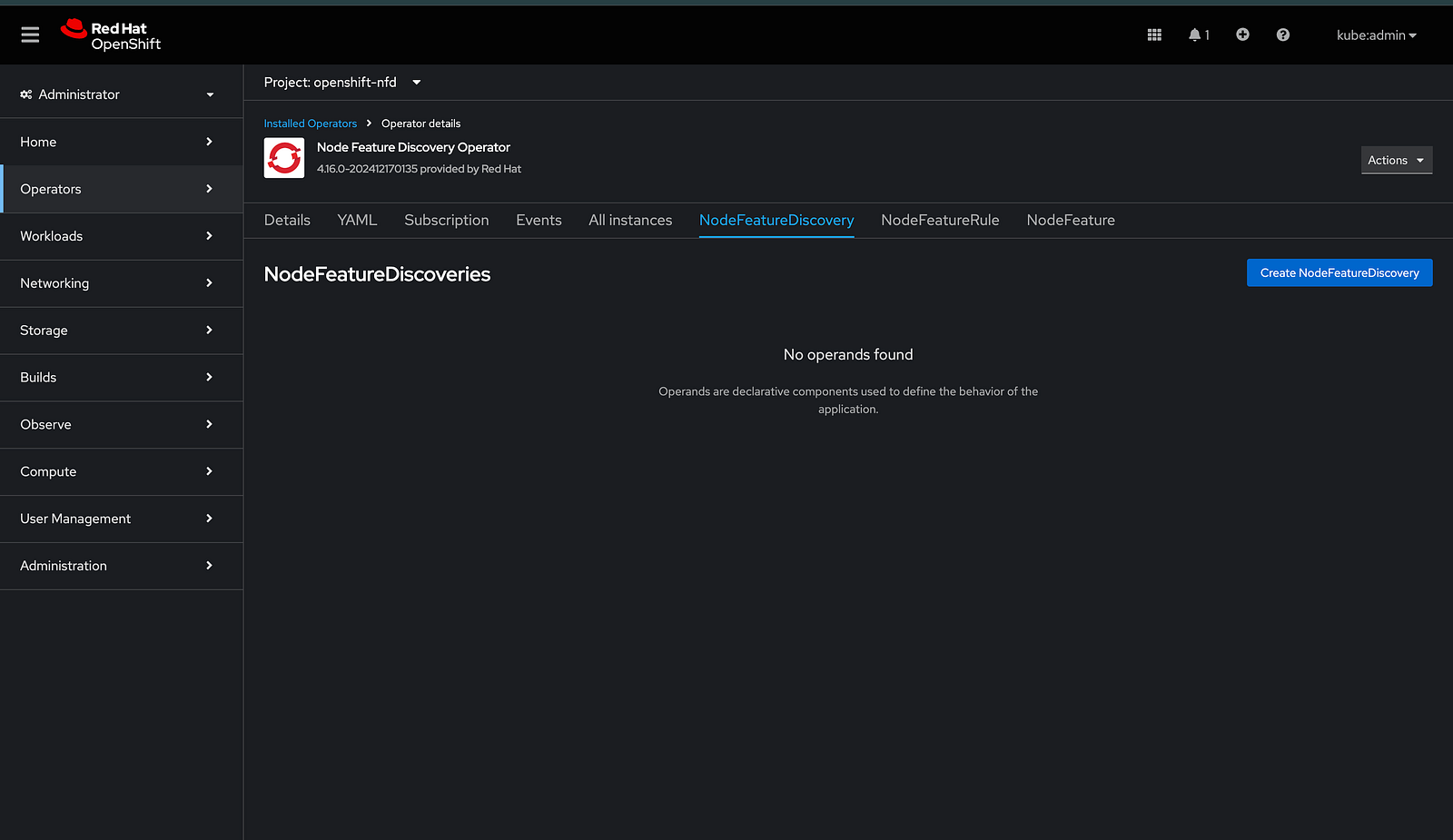
Task: Expand the Builds navigation section
Action: coord(121,378)
